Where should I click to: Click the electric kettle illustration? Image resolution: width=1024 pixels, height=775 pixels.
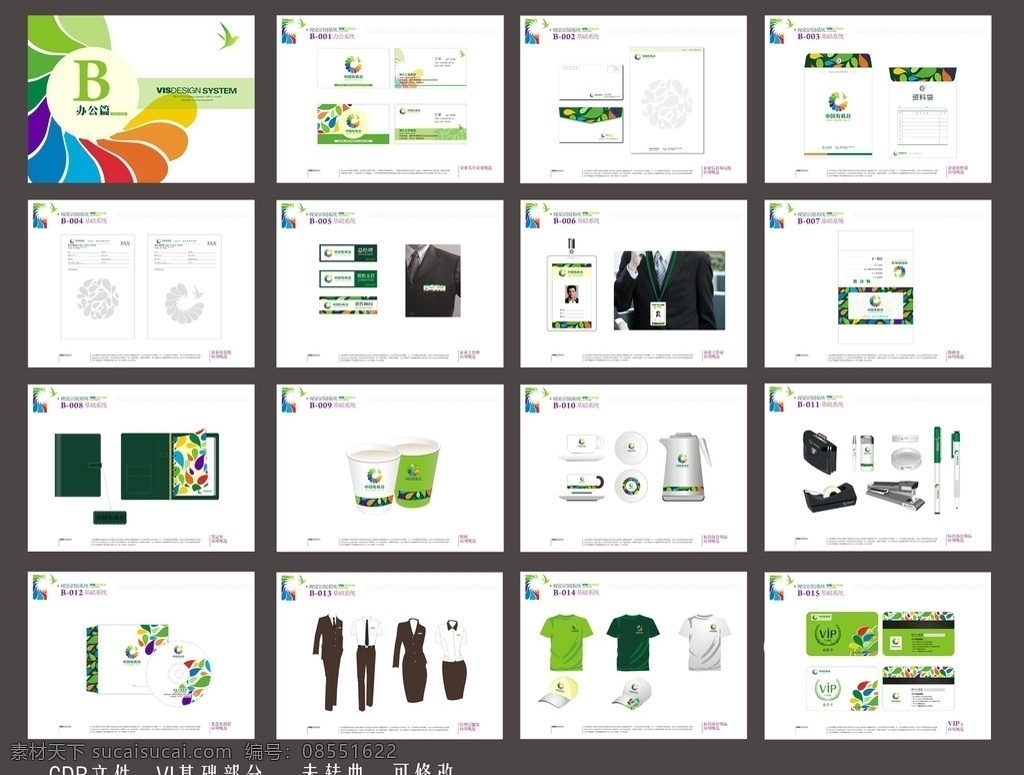pyautogui.click(x=684, y=467)
